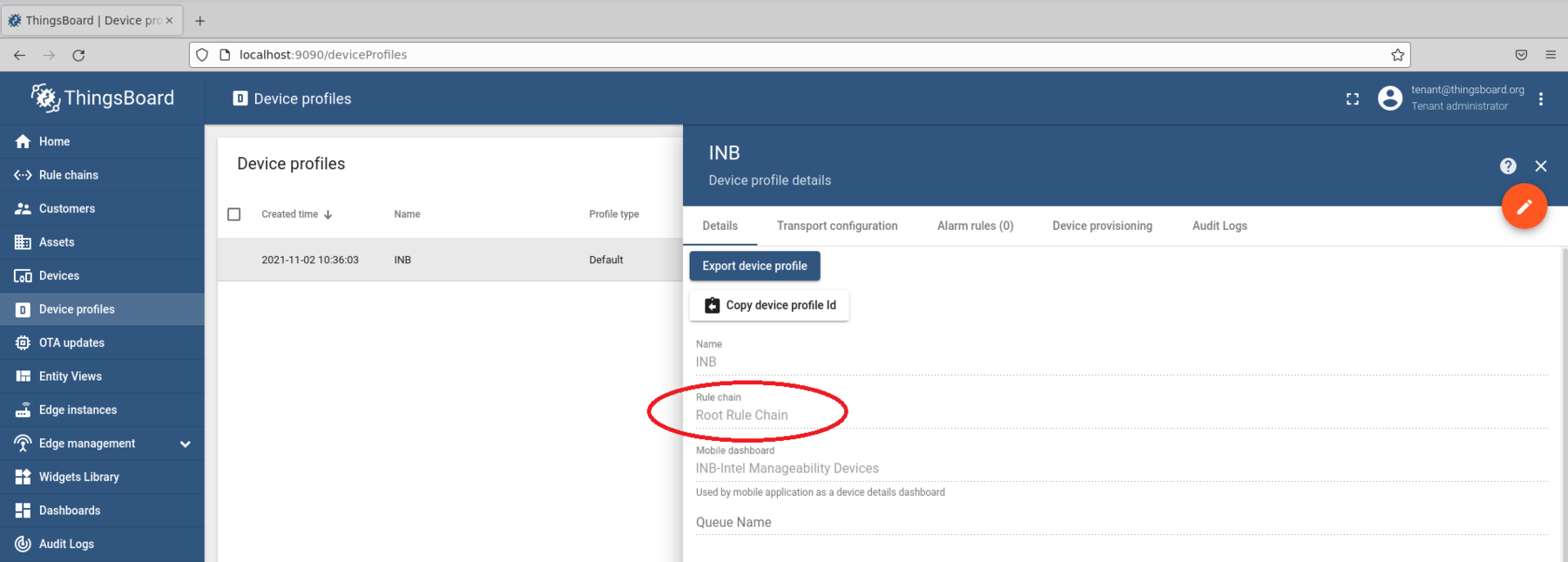This screenshot has height=562, width=1568.
Task: Click the Default profile type cell
Action: click(x=605, y=260)
